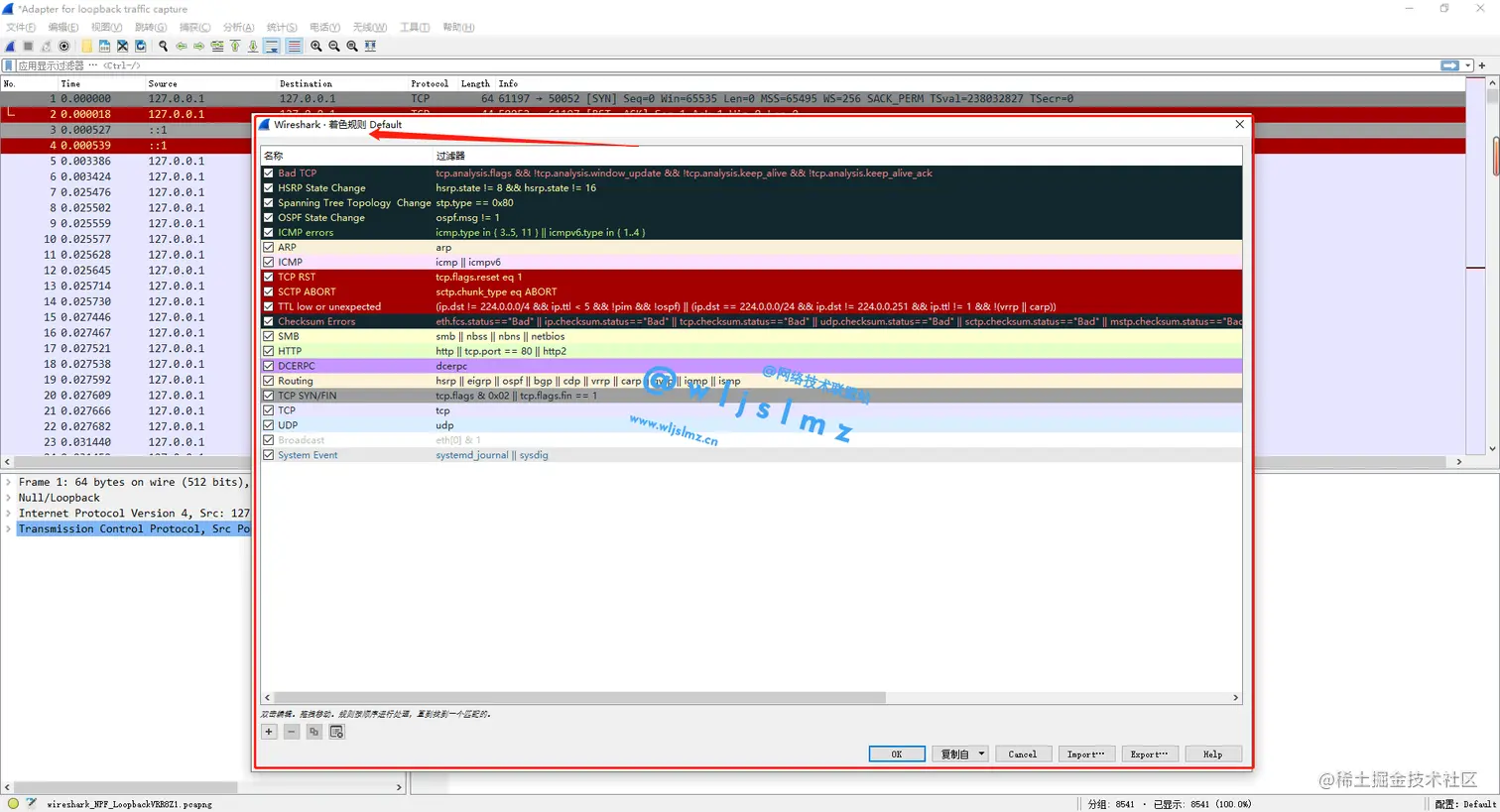Click the go to specified packet icon
The width and height of the screenshot is (1500, 812).
(217, 46)
